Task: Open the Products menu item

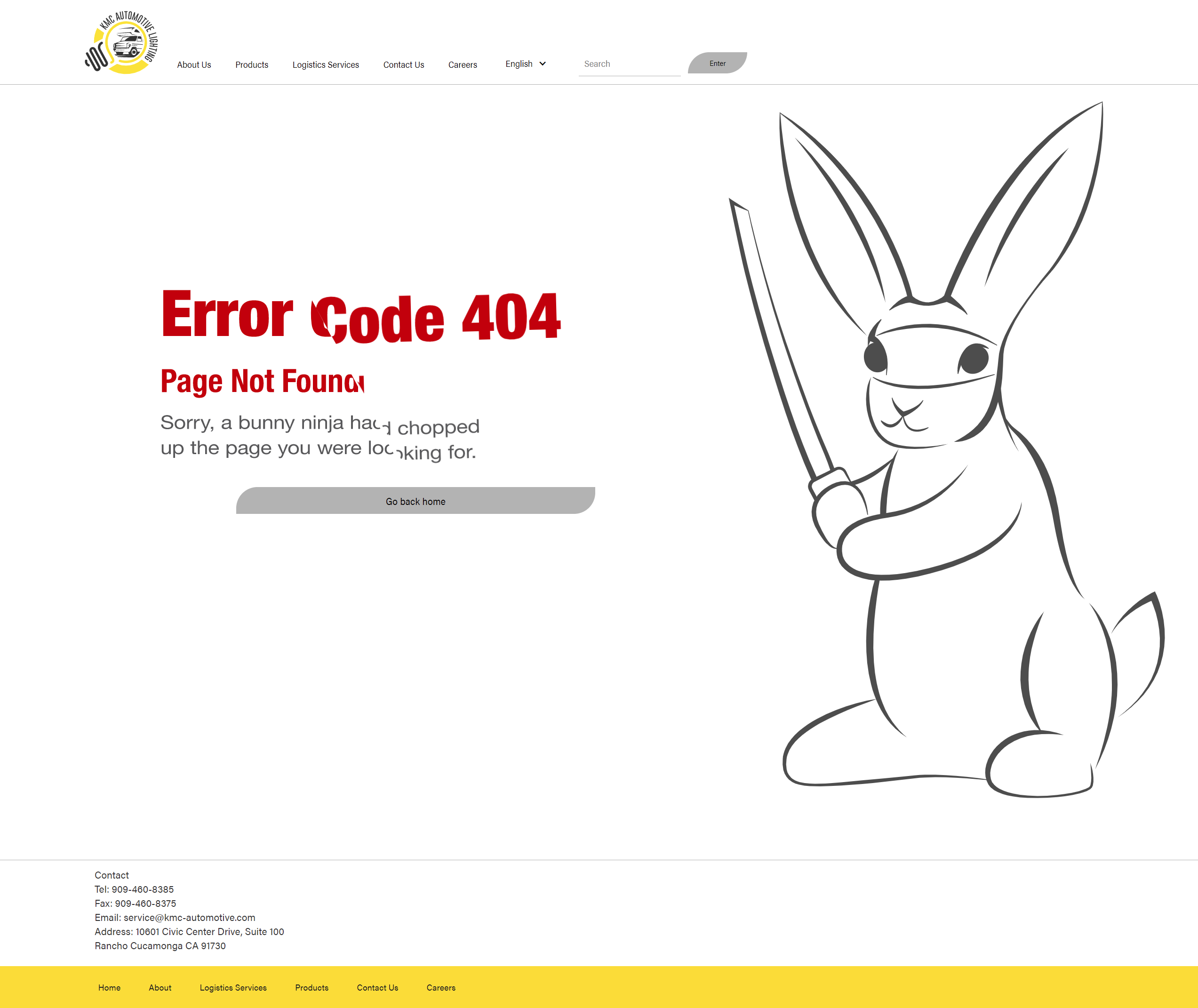Action: [x=251, y=64]
